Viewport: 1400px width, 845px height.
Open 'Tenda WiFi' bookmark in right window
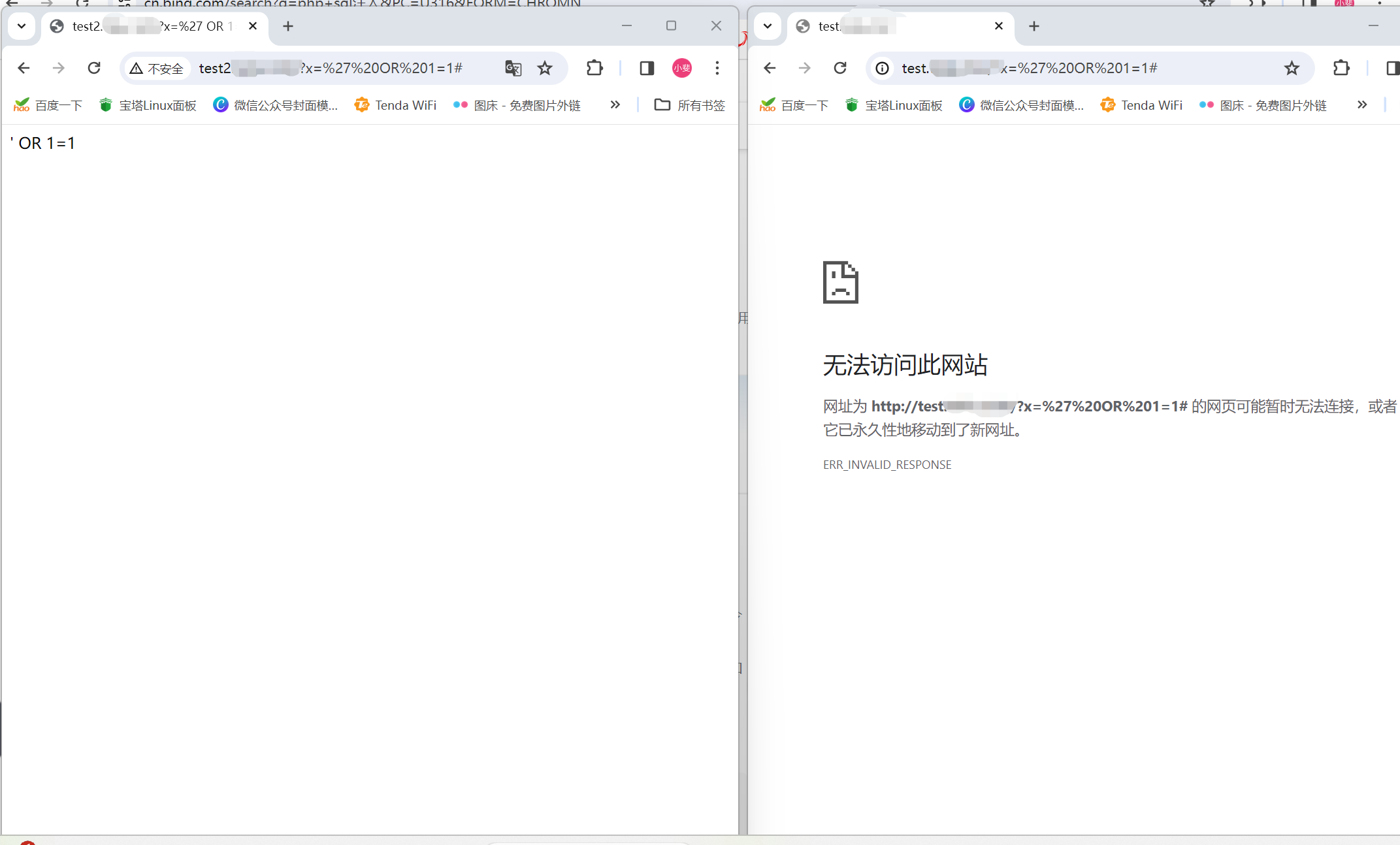tap(1141, 105)
